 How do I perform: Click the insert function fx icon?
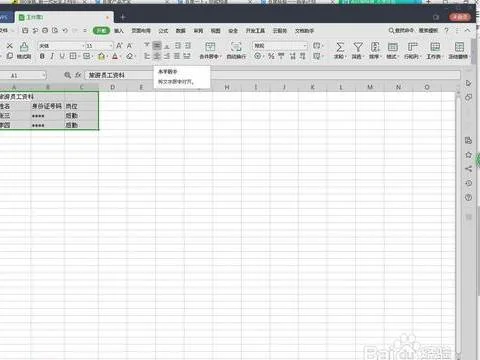point(78,75)
